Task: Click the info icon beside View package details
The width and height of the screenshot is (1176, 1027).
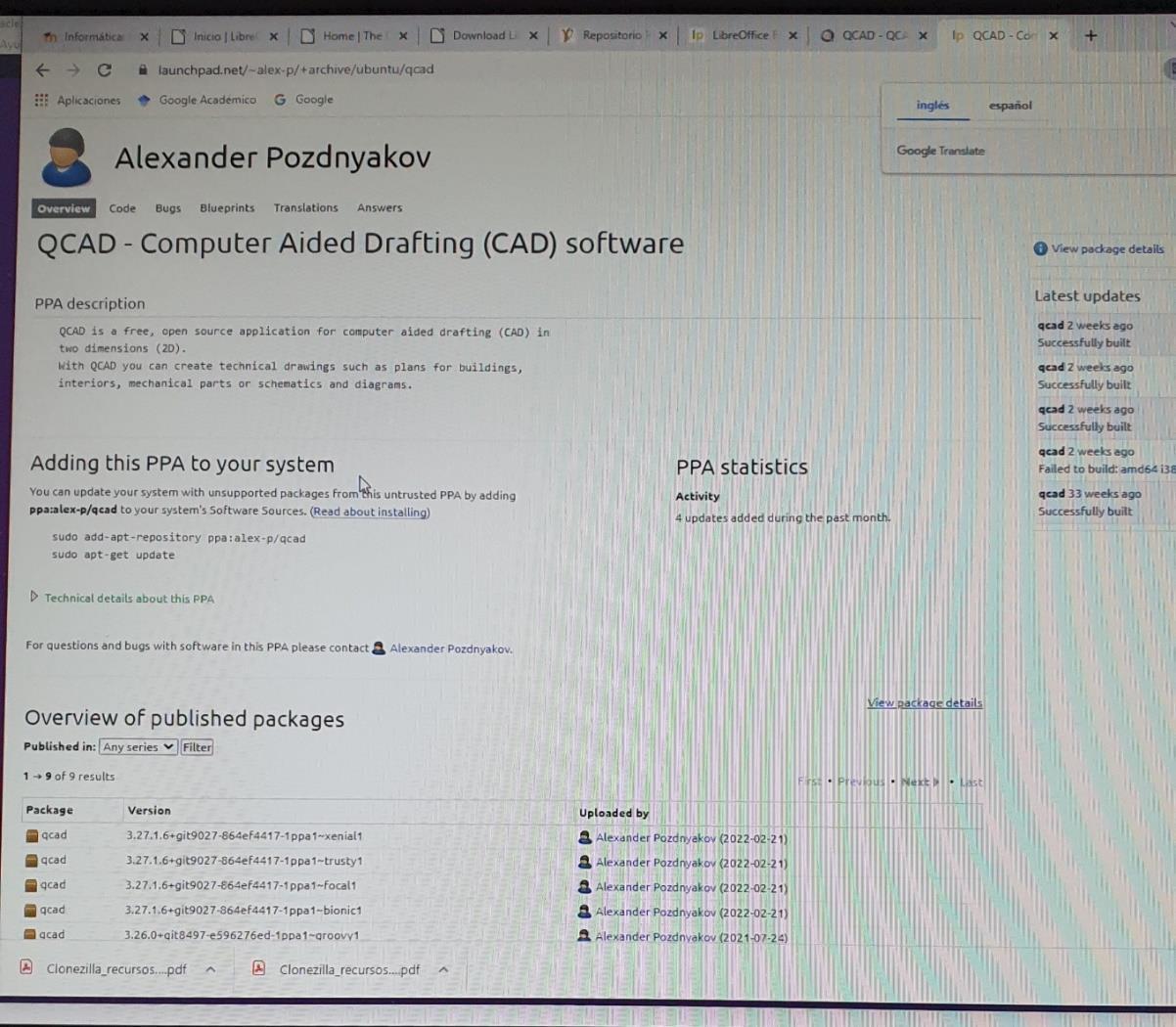Action: point(1040,249)
